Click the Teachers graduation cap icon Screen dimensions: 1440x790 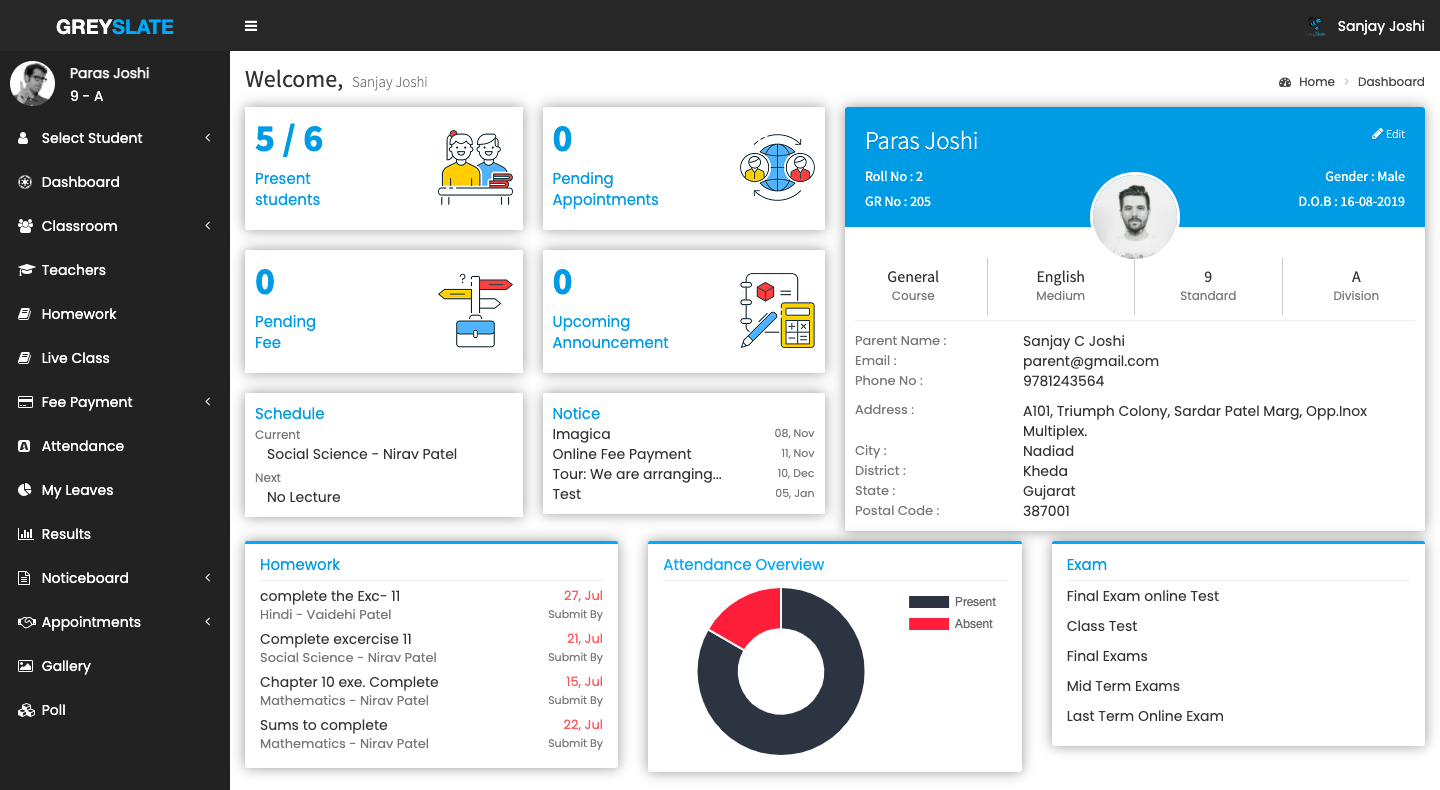click(26, 270)
